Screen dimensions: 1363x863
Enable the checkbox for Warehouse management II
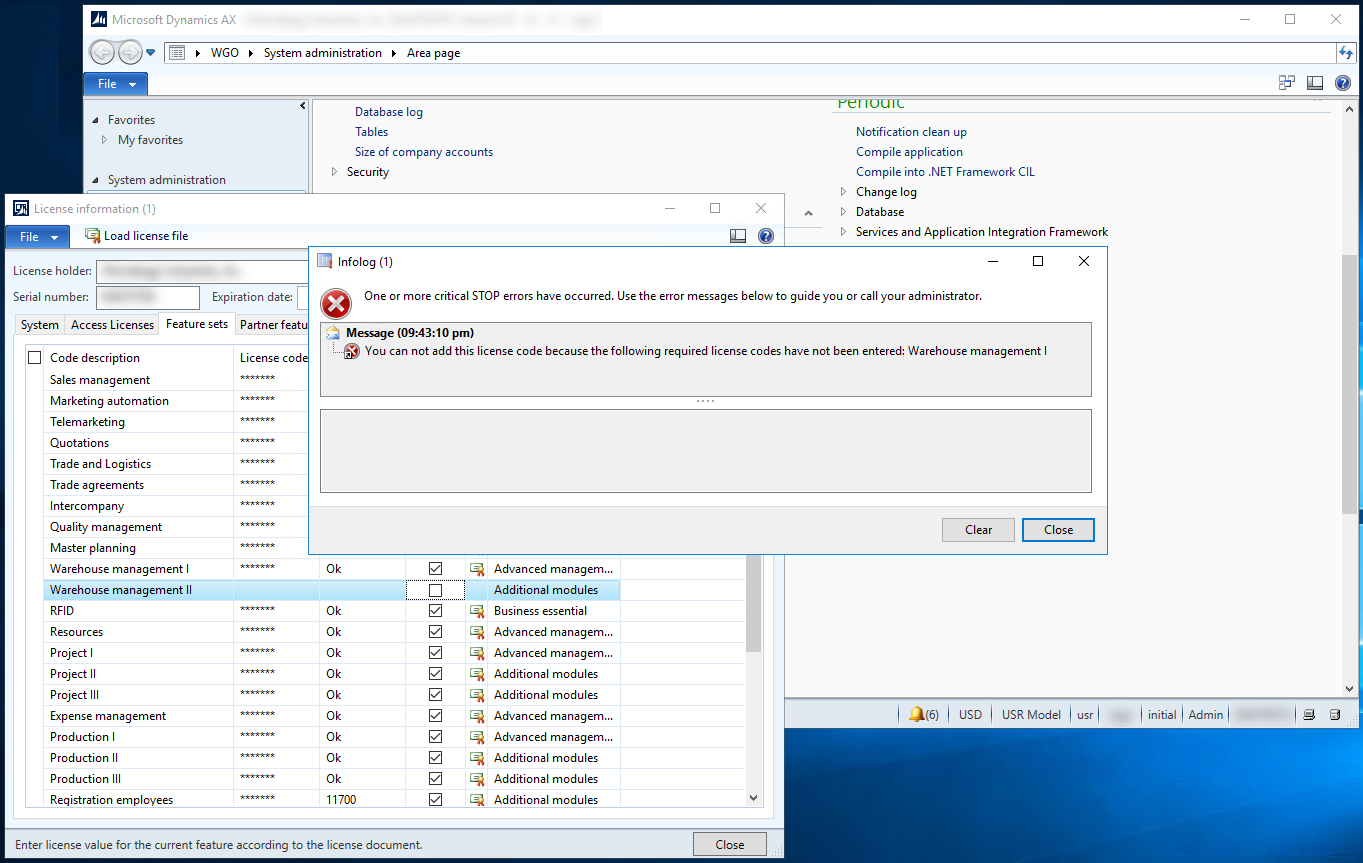435,590
